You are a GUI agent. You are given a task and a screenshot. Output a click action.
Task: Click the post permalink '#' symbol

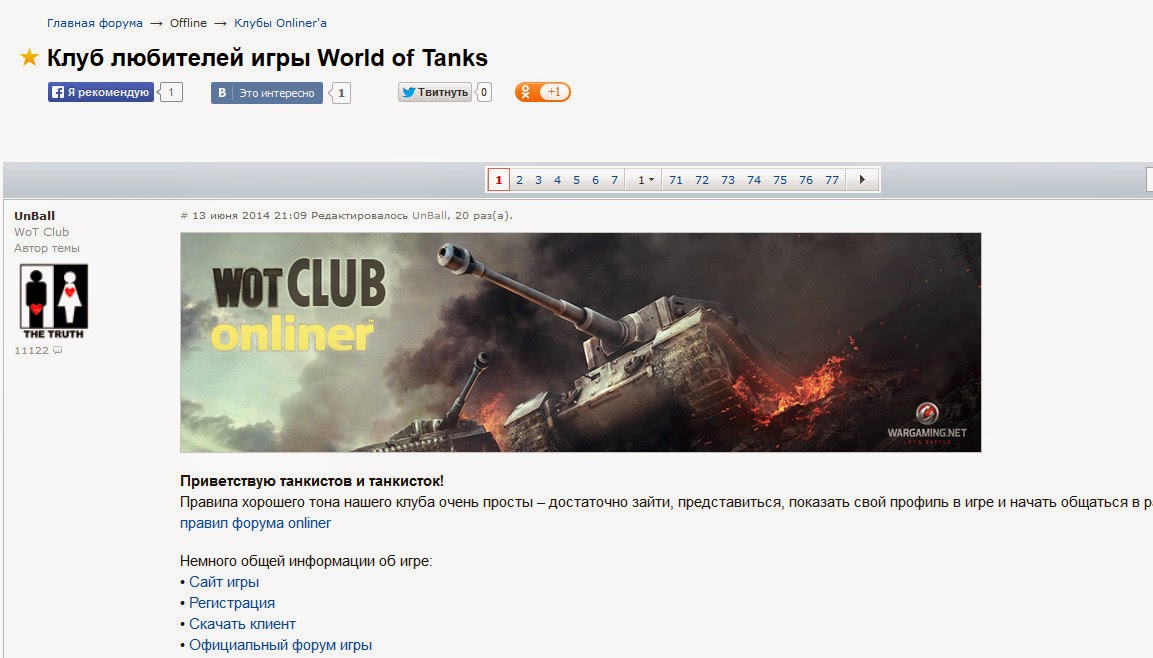[184, 215]
